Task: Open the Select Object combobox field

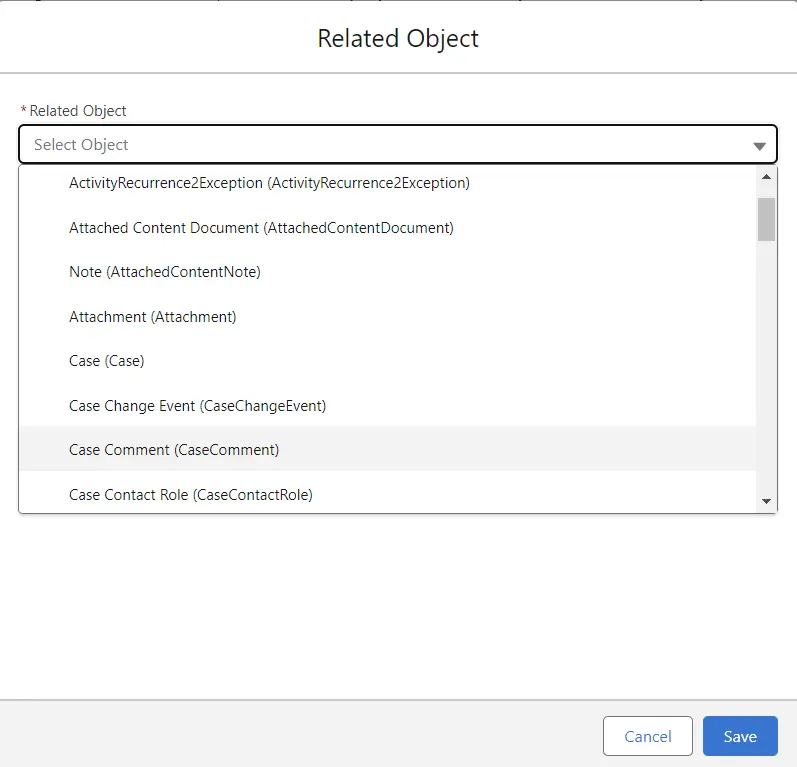Action: [x=380, y=145]
